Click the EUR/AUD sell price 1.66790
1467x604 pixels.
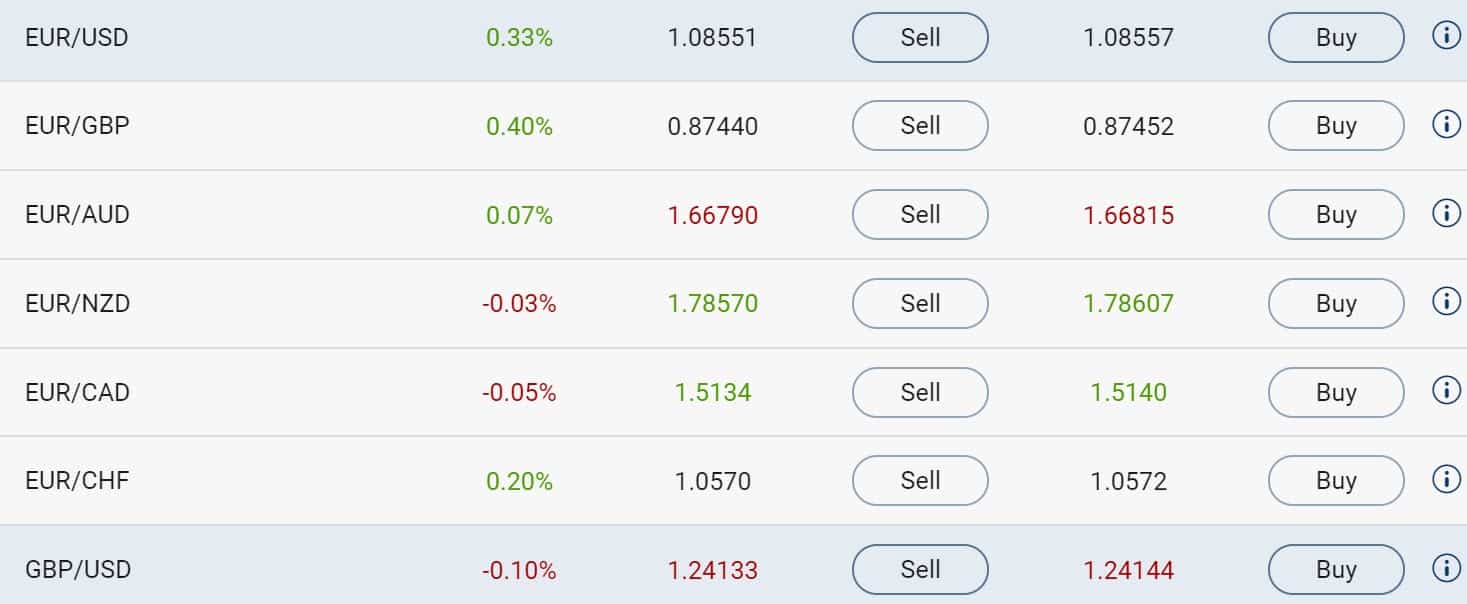(712, 215)
